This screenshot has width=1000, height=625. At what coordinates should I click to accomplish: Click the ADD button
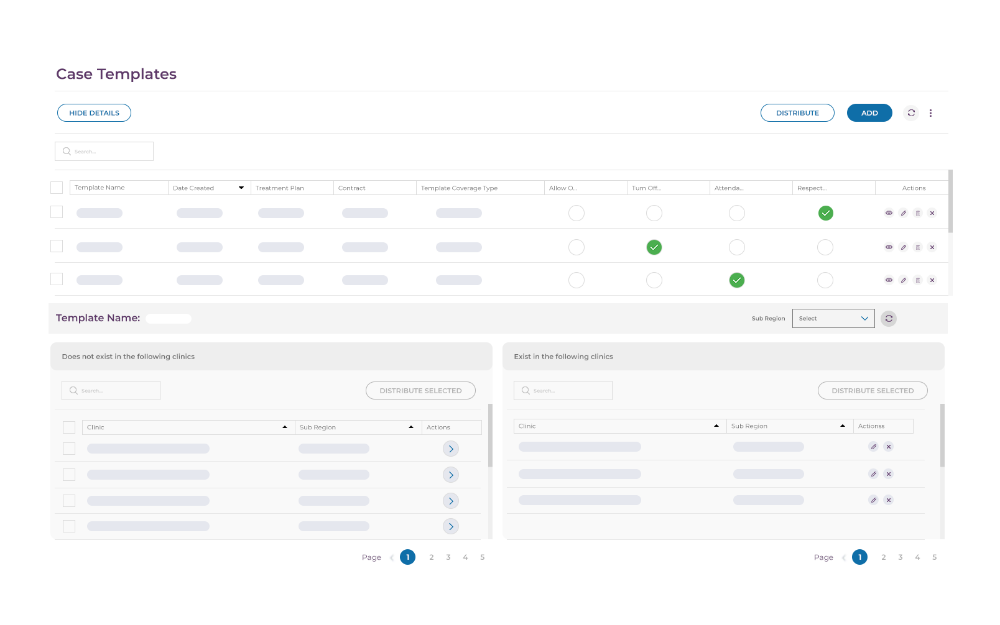(869, 113)
